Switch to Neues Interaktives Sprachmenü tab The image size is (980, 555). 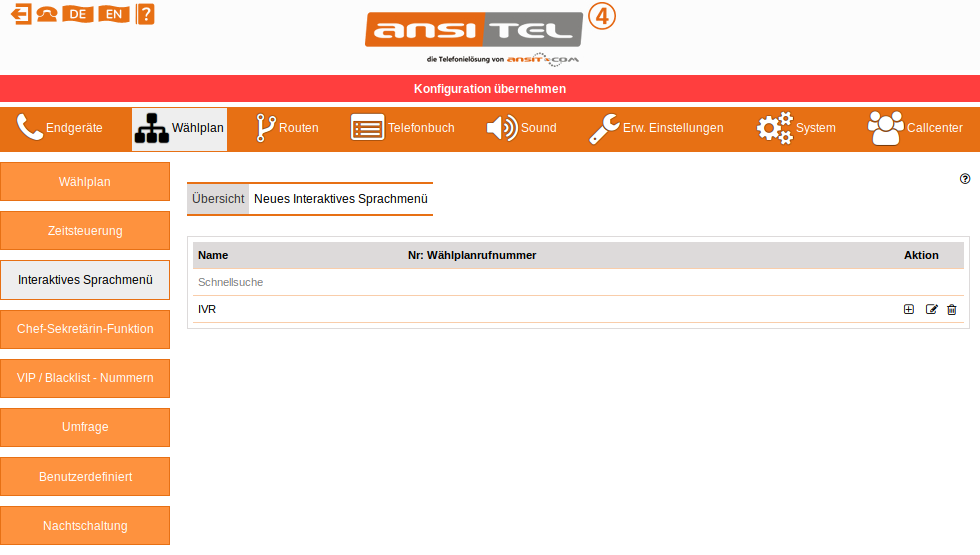pyautogui.click(x=341, y=199)
